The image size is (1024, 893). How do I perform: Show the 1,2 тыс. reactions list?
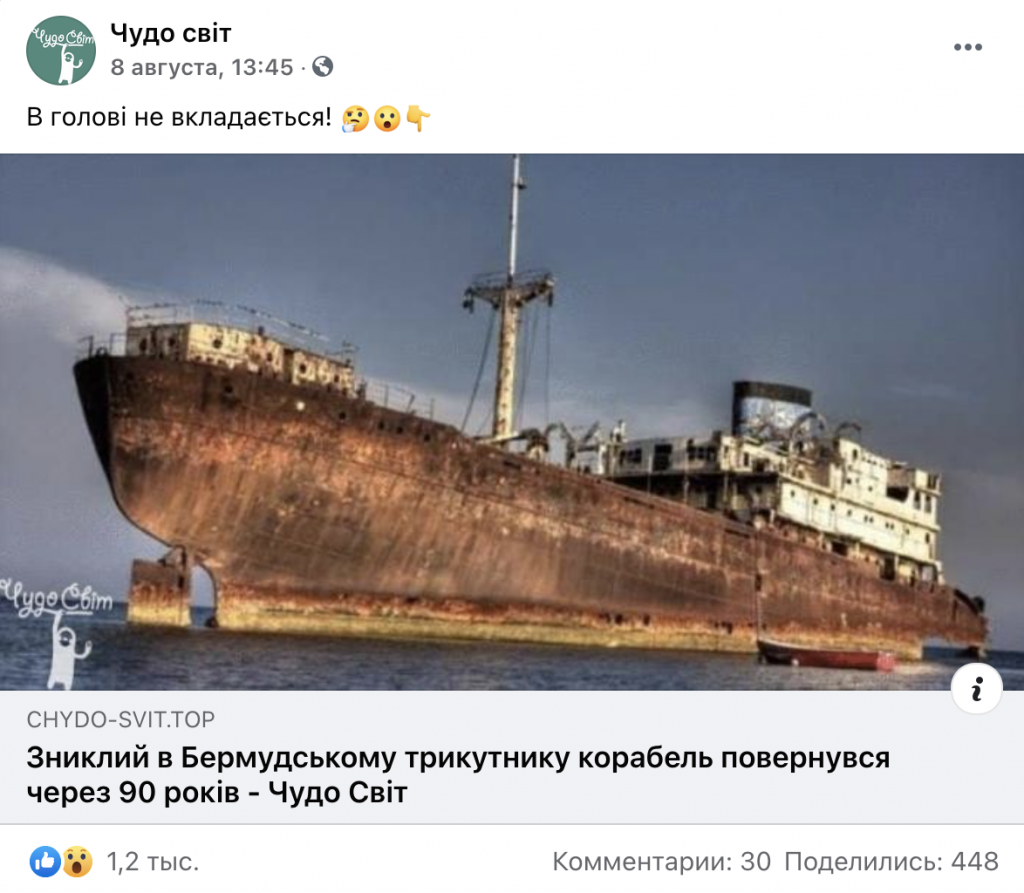[153, 862]
